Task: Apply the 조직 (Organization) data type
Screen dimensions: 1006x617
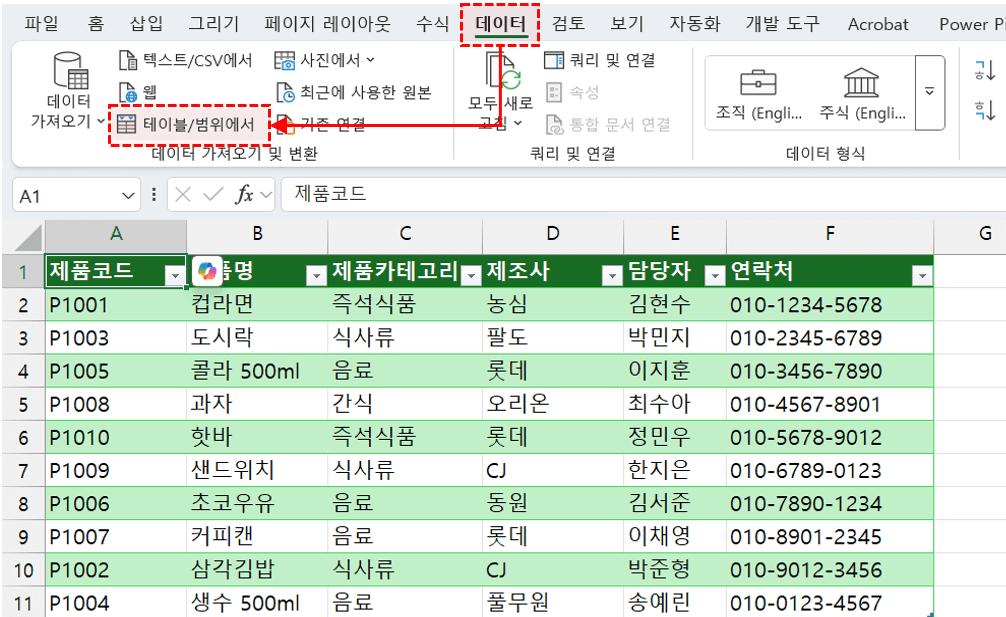Action: point(756,88)
